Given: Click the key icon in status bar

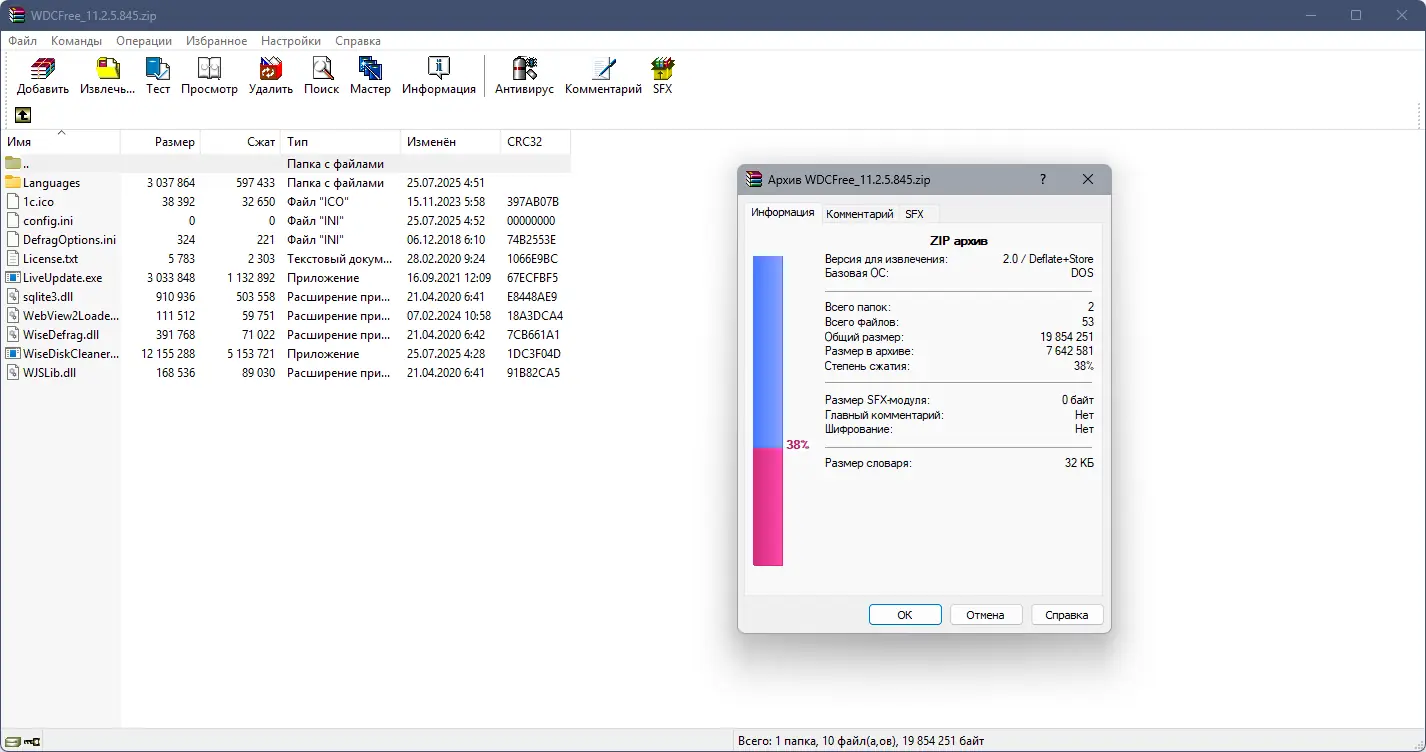Looking at the screenshot, I should point(32,741).
